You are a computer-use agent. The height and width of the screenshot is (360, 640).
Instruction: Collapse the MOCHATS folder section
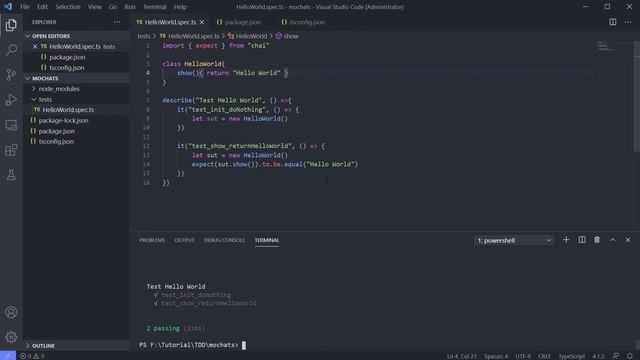(28, 78)
